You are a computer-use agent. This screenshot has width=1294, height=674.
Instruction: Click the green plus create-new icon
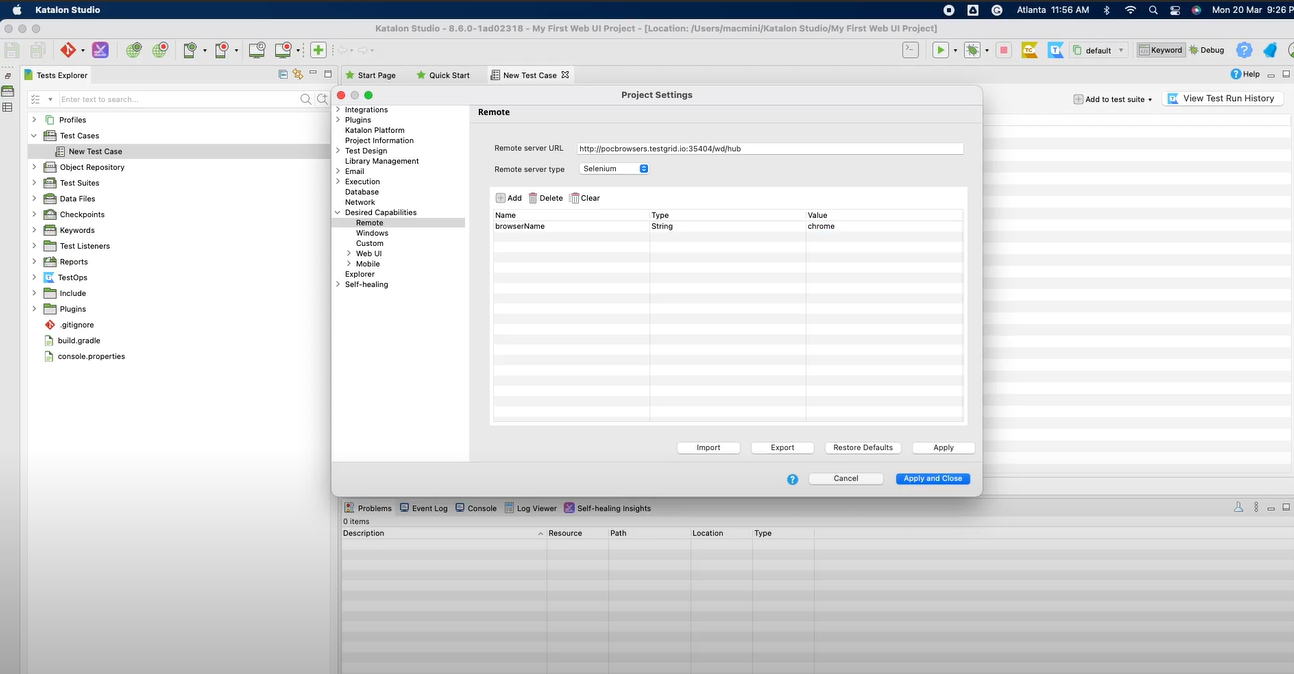[318, 50]
